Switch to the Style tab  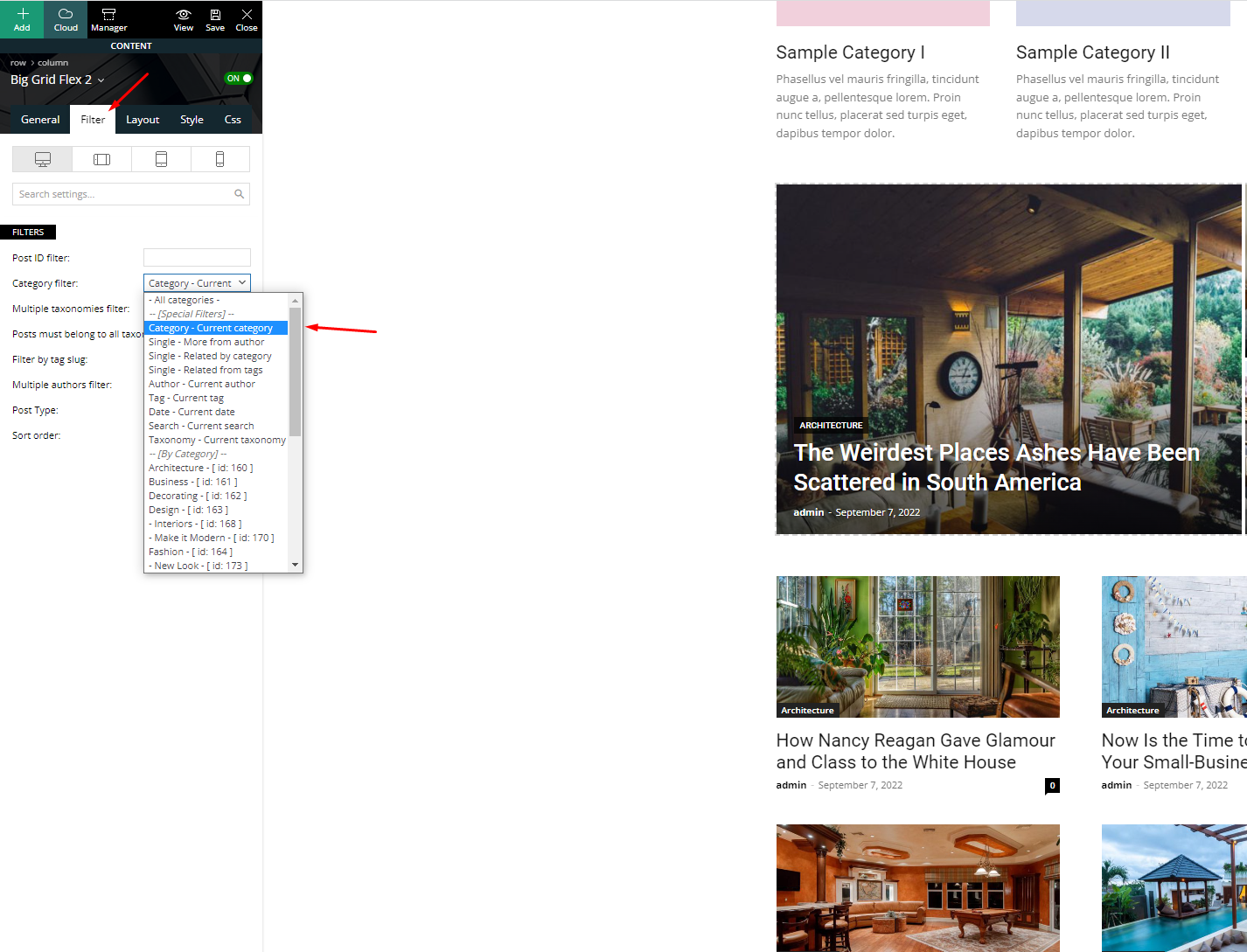click(x=192, y=120)
